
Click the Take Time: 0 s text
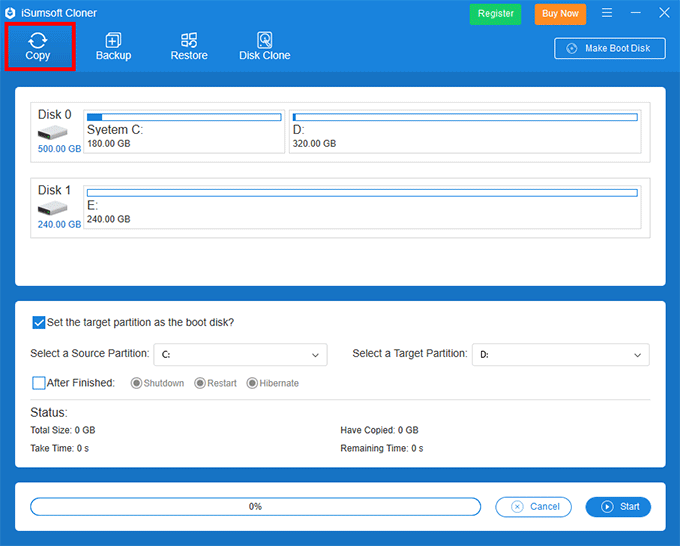[x=59, y=448]
